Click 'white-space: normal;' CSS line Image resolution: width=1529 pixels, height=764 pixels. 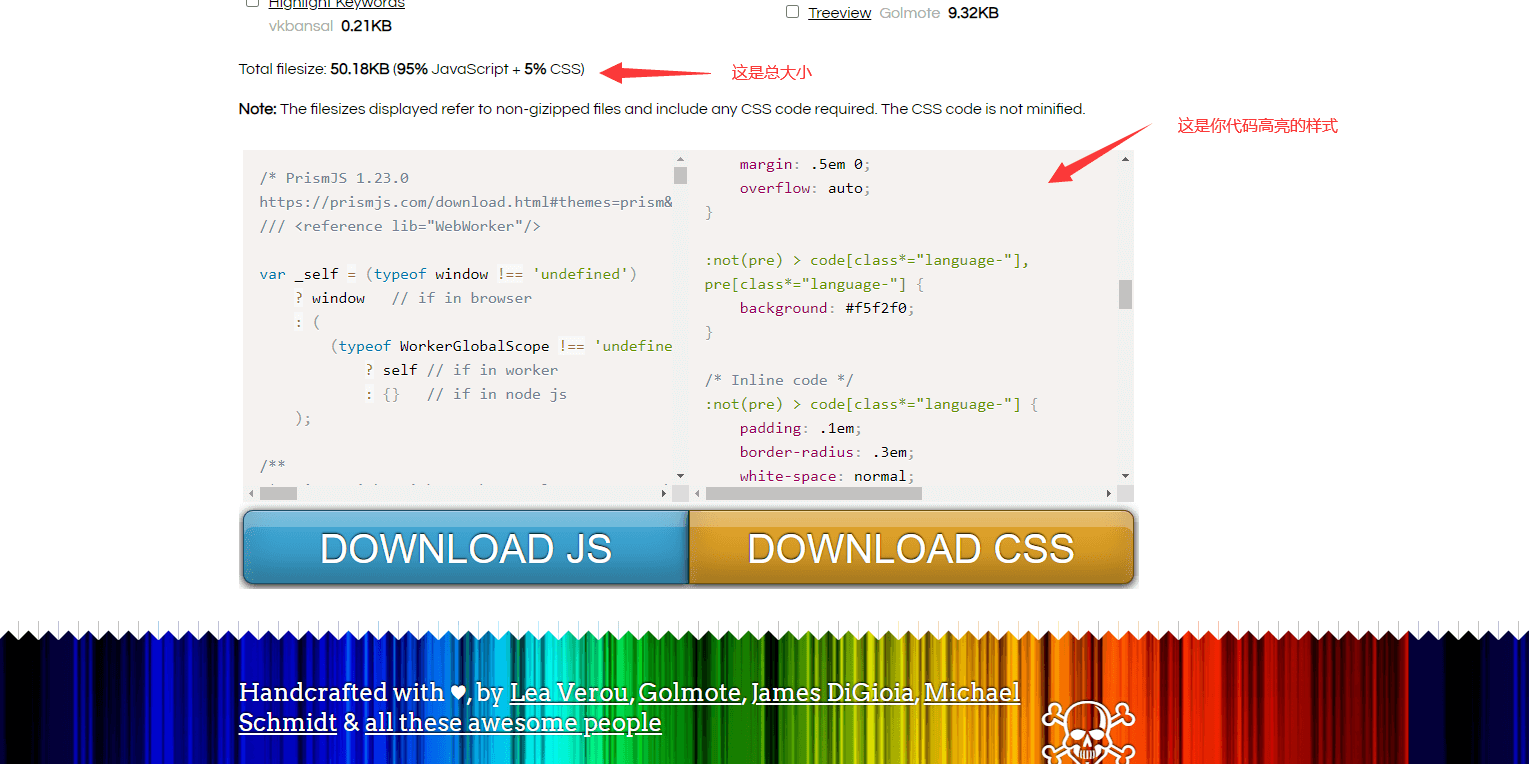pos(828,476)
